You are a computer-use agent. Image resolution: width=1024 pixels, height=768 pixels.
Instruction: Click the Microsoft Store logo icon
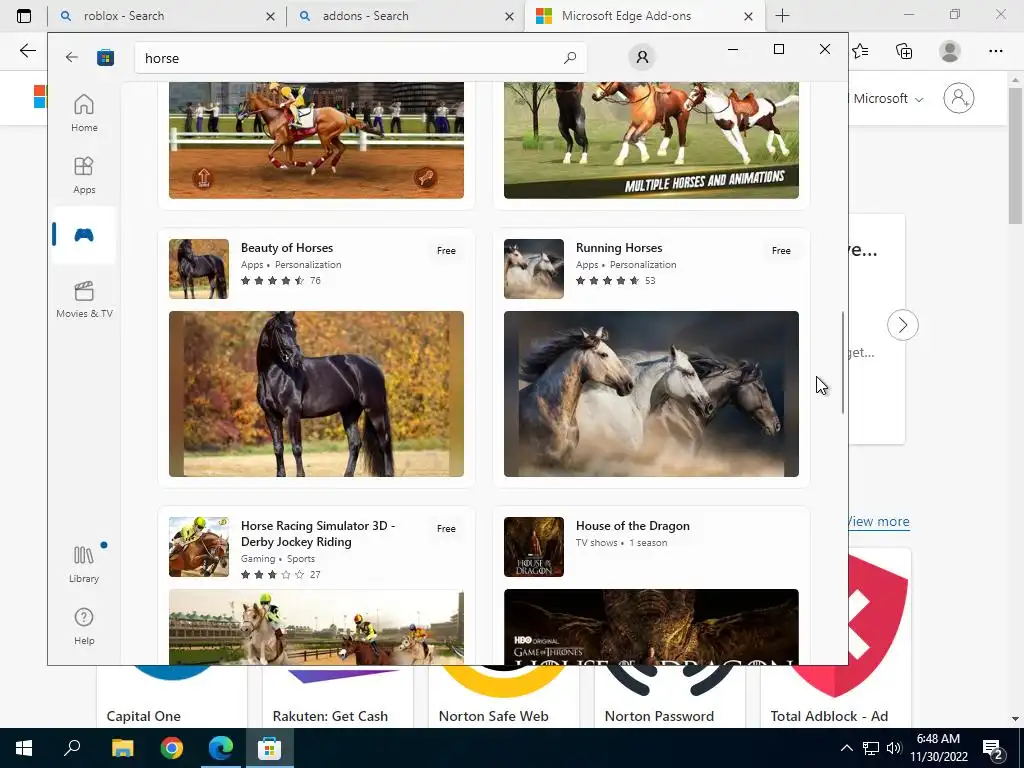click(x=105, y=57)
